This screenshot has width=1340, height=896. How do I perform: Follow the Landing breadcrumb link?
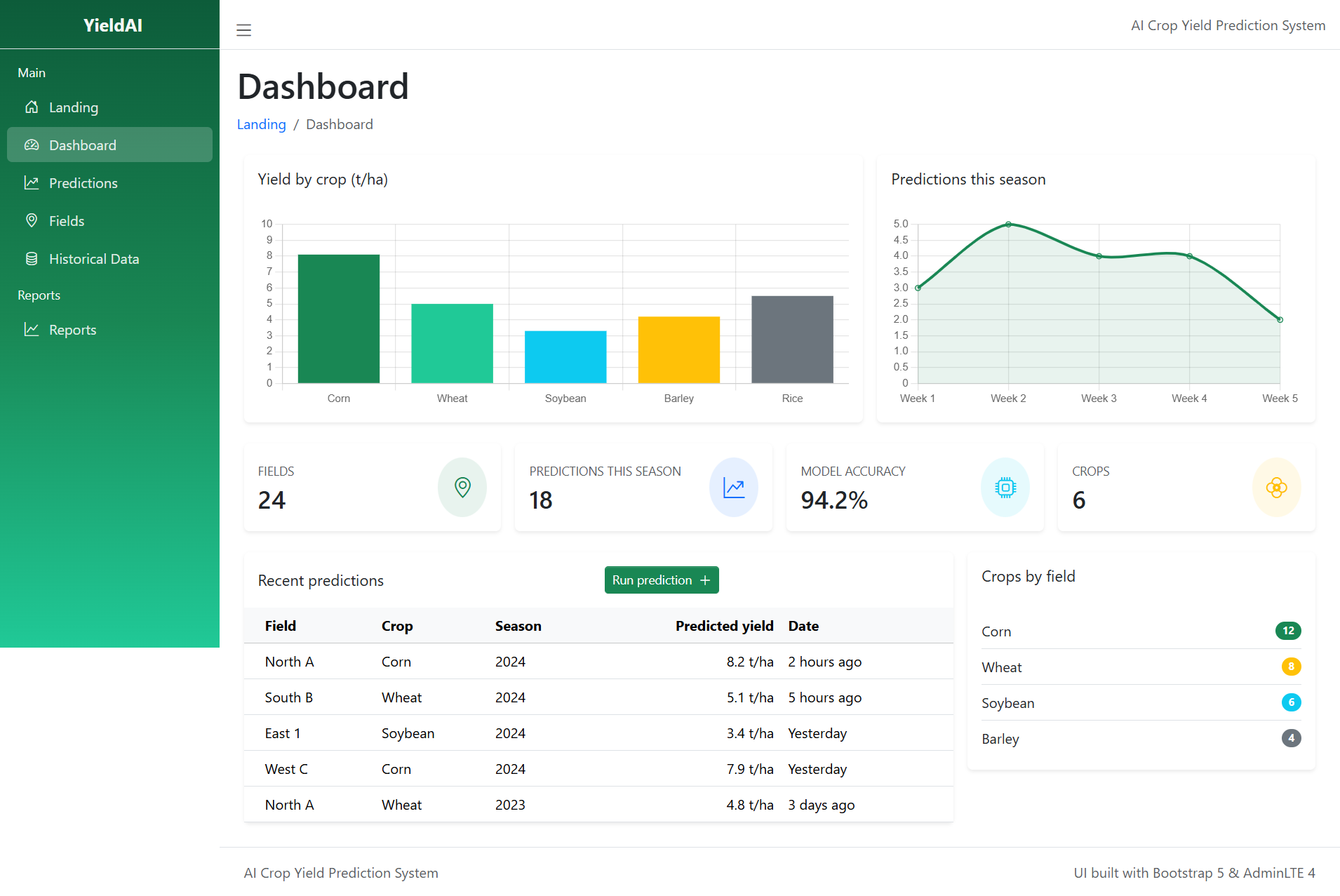point(261,124)
